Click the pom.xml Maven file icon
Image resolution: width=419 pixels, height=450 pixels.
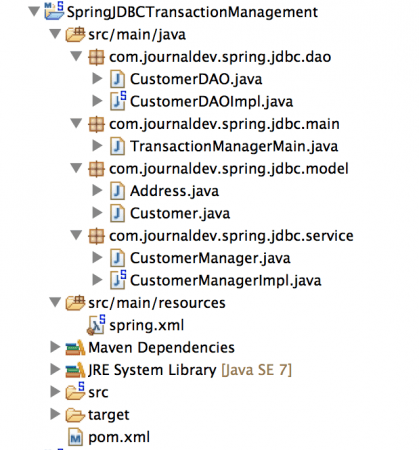click(x=75, y=437)
